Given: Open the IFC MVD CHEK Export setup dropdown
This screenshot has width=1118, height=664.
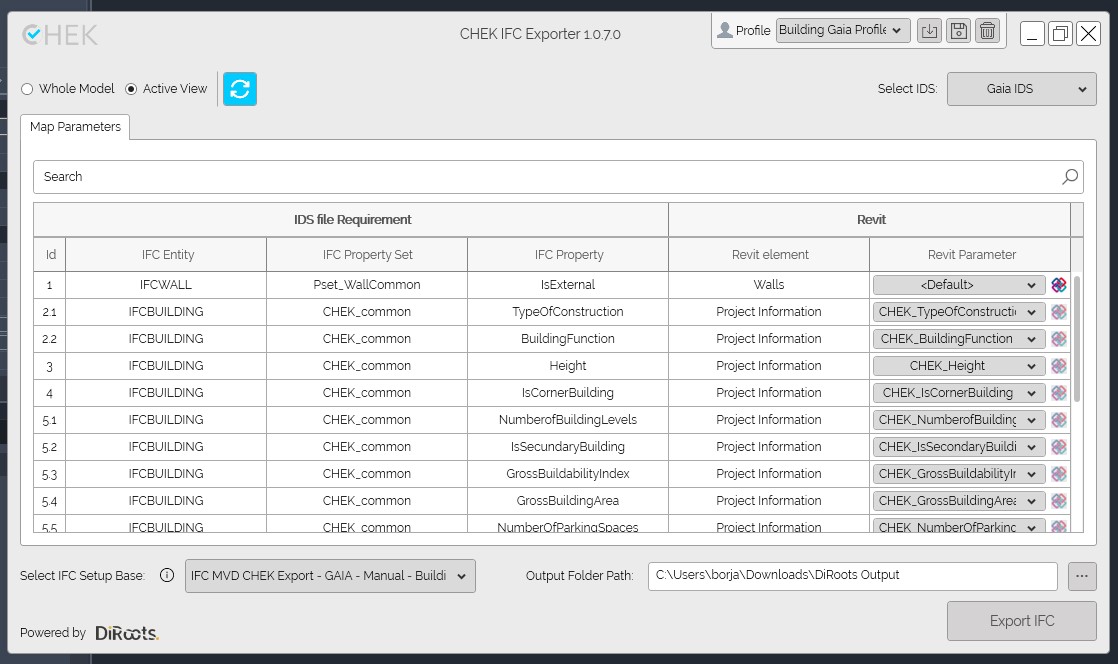Looking at the screenshot, I should [330, 576].
